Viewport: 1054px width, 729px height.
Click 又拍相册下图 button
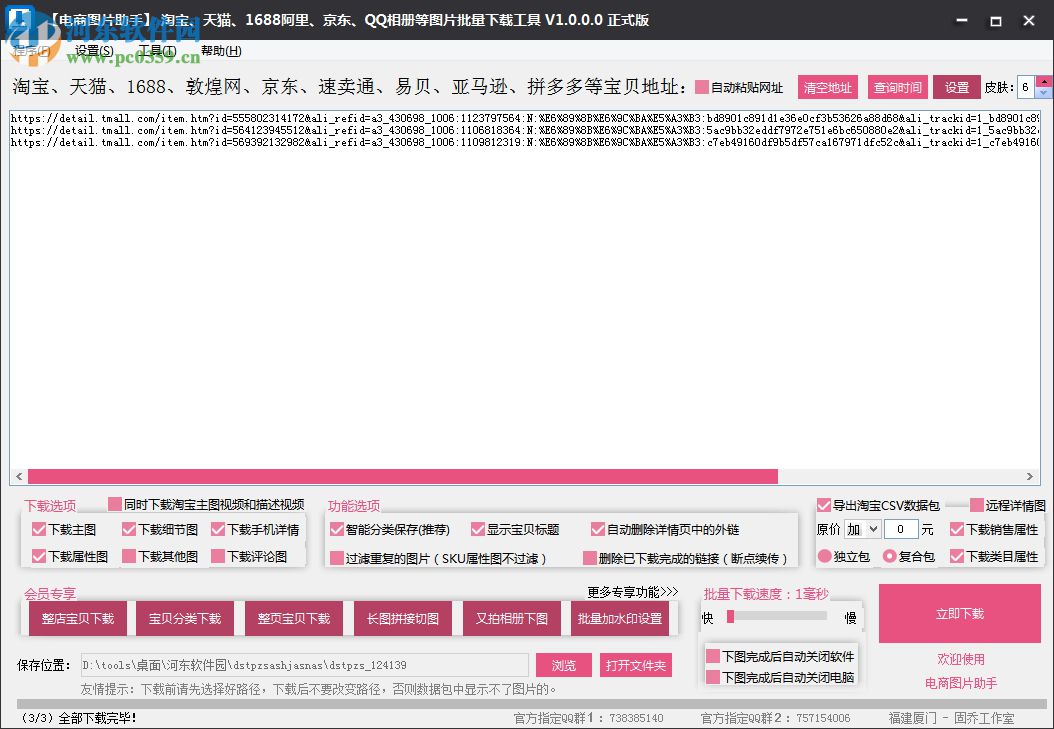pyautogui.click(x=512, y=618)
